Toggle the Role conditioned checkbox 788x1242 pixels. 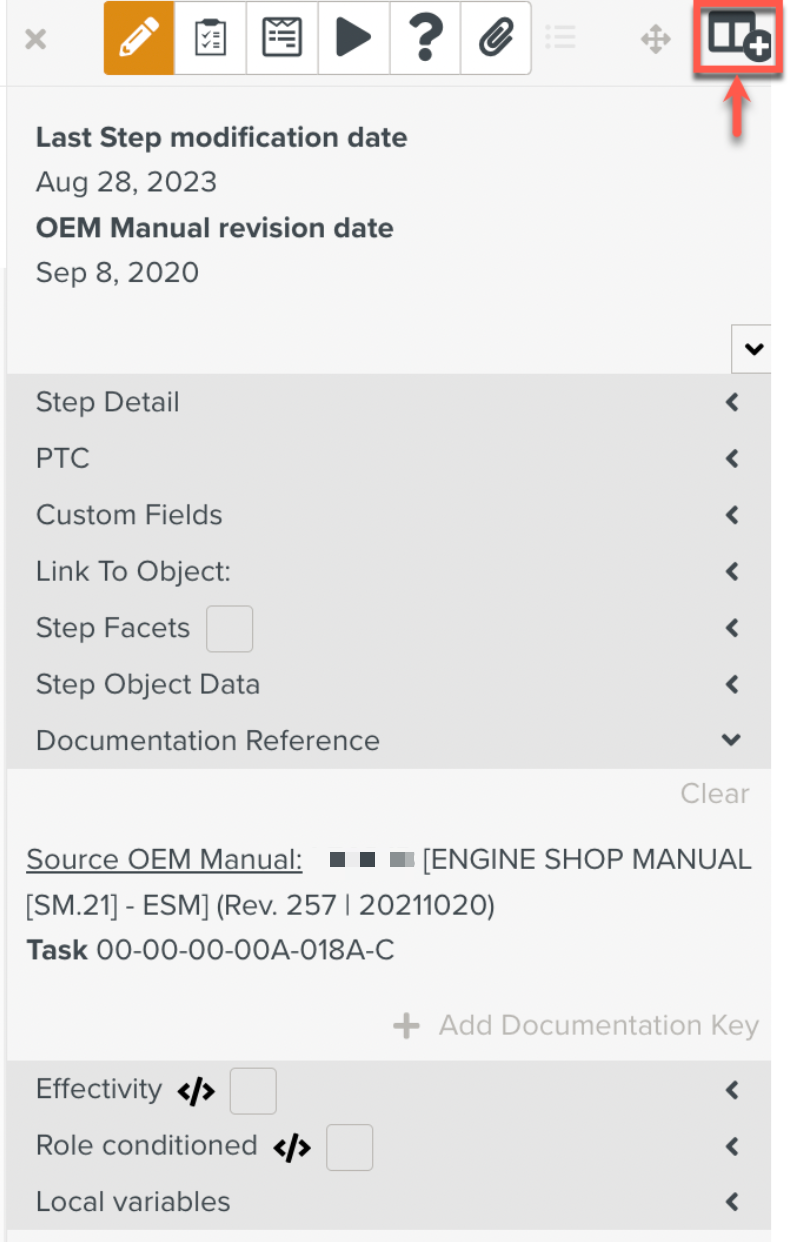349,1147
